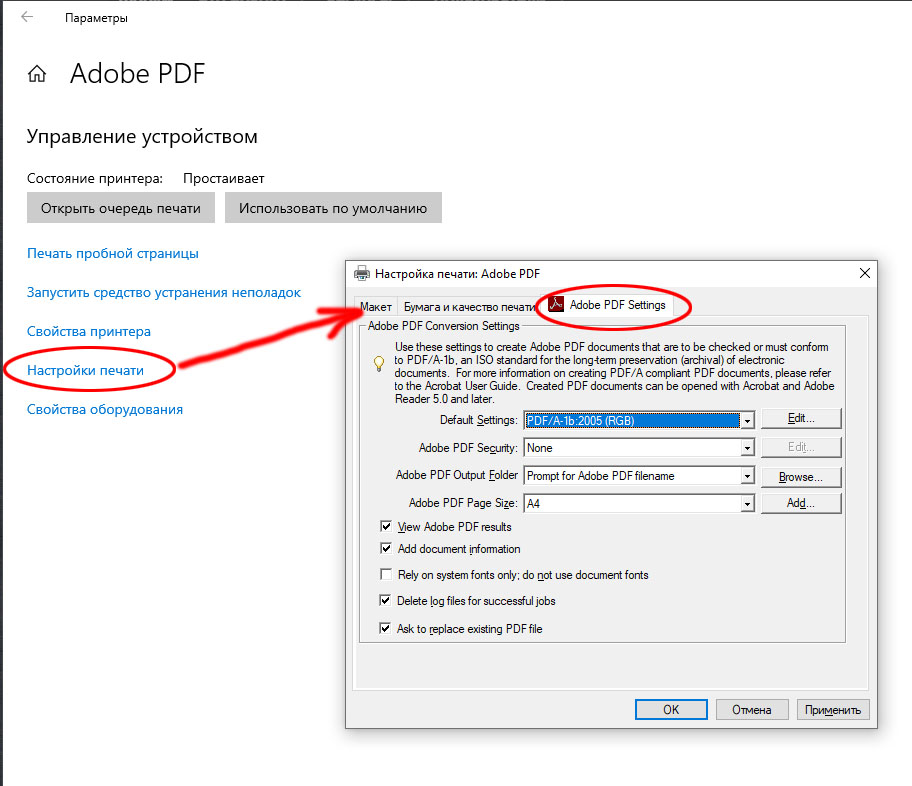Click the Отмена button
912x786 pixels.
pos(752,710)
